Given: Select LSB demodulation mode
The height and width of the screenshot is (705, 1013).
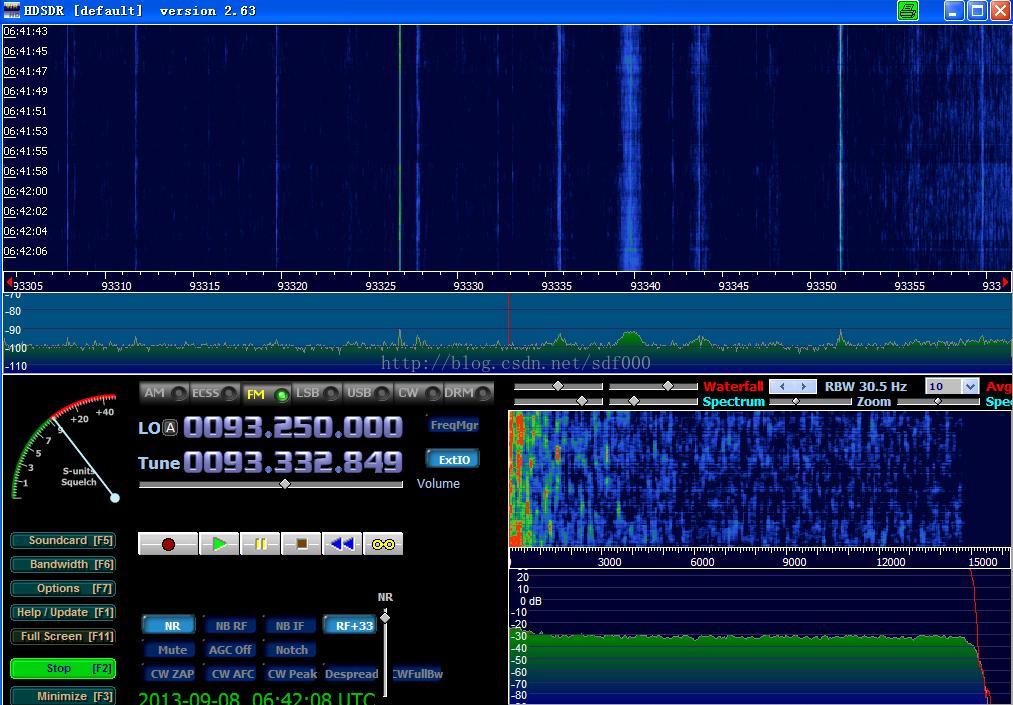Looking at the screenshot, I should point(317,393).
